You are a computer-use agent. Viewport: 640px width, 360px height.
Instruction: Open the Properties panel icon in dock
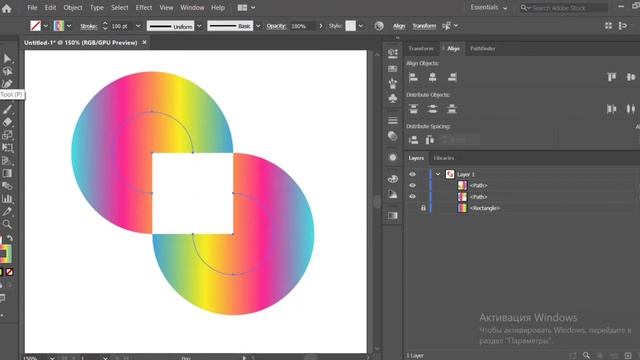coord(393,53)
